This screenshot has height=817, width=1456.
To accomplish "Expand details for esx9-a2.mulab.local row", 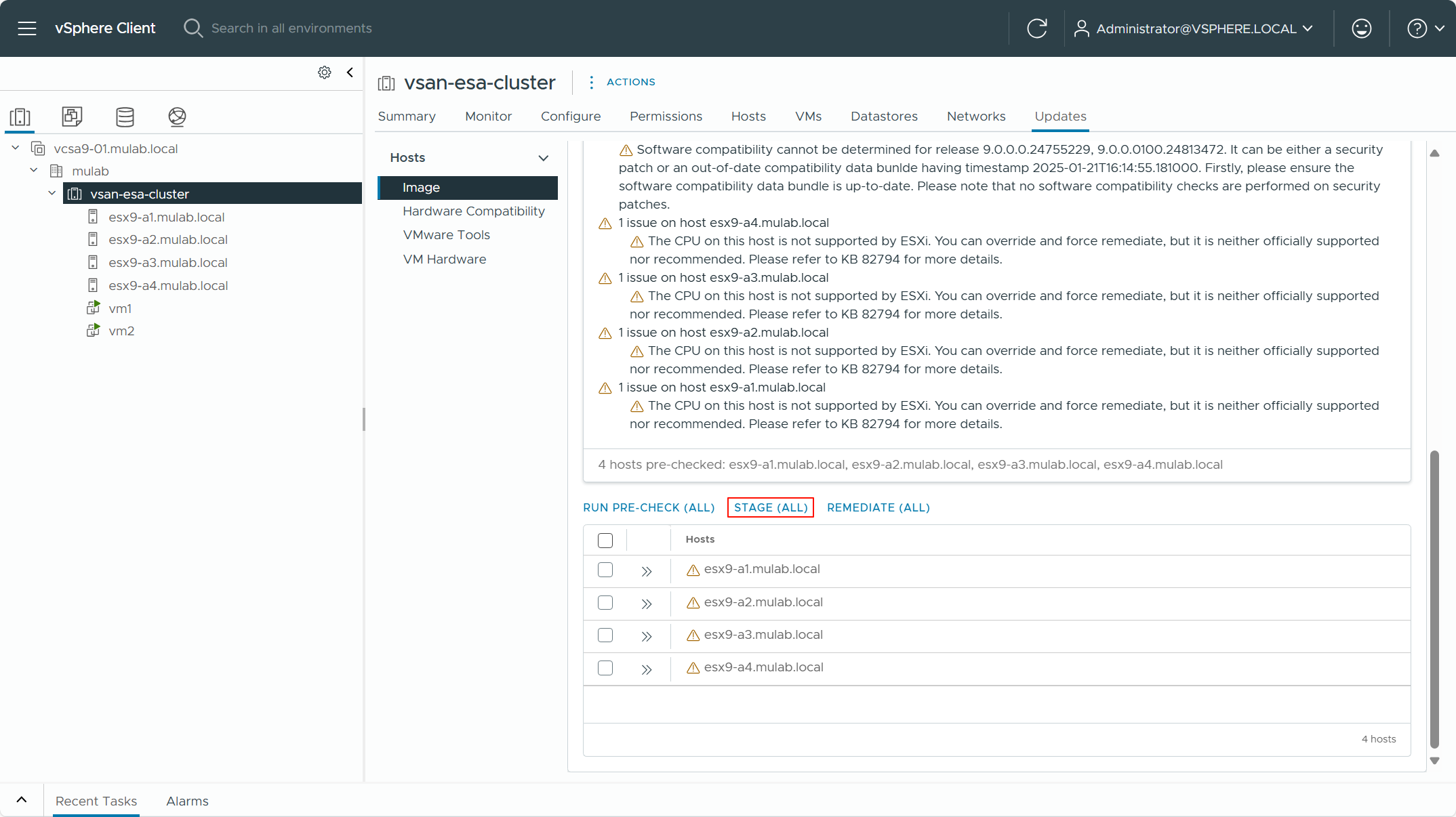I will click(647, 604).
